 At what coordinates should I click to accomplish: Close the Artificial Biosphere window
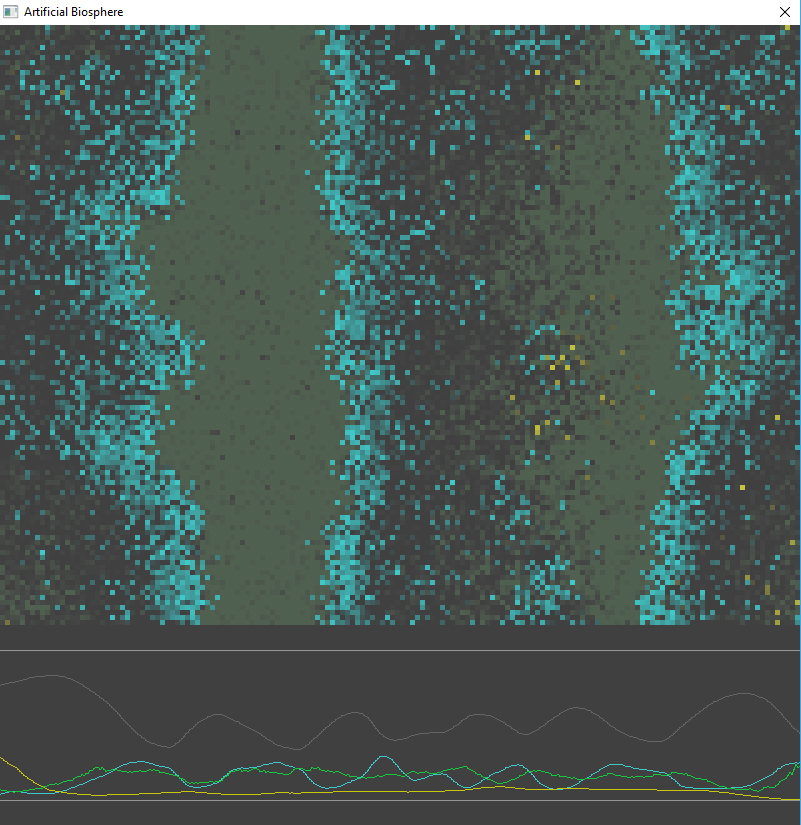[785, 12]
